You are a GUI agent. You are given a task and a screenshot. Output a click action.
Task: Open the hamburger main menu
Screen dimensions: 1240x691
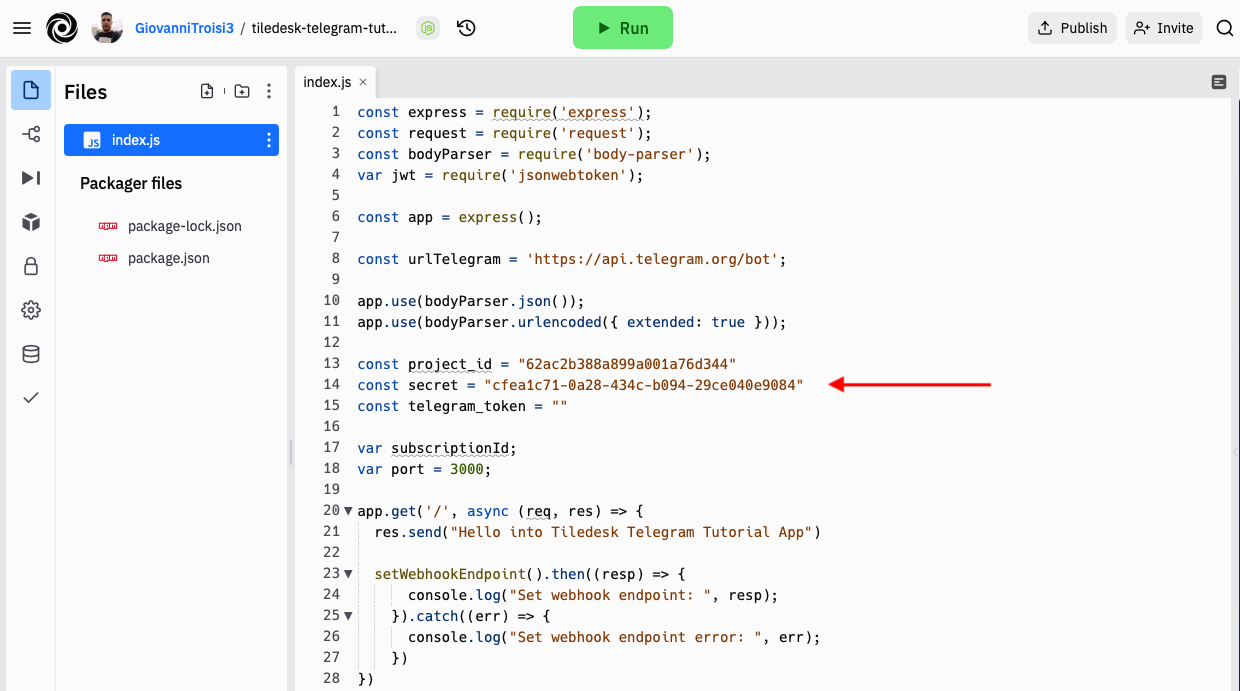coord(22,28)
